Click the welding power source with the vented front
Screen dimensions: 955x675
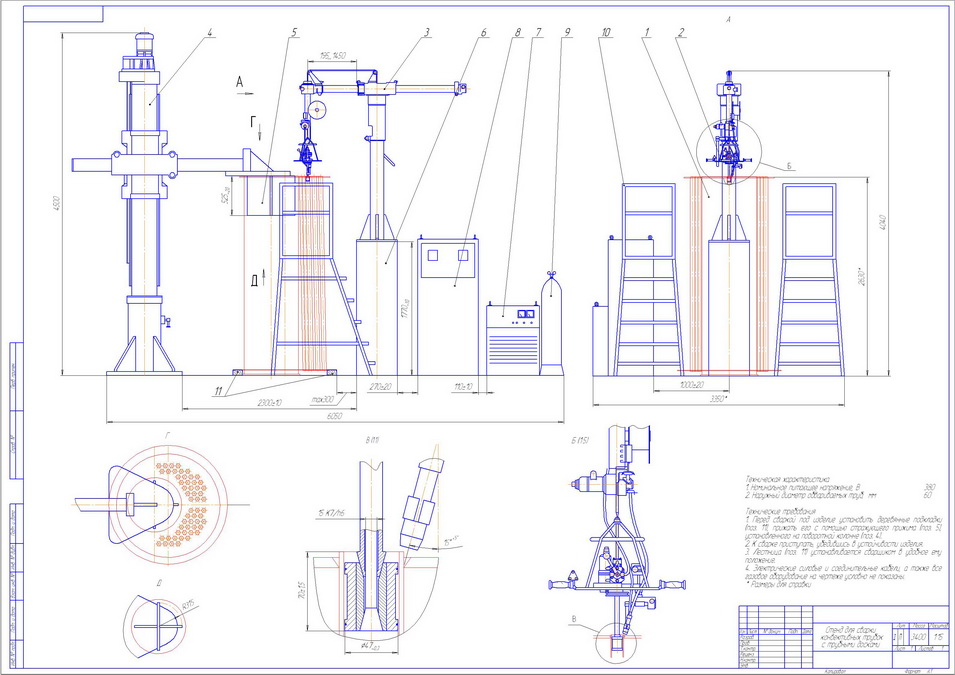[x=513, y=339]
